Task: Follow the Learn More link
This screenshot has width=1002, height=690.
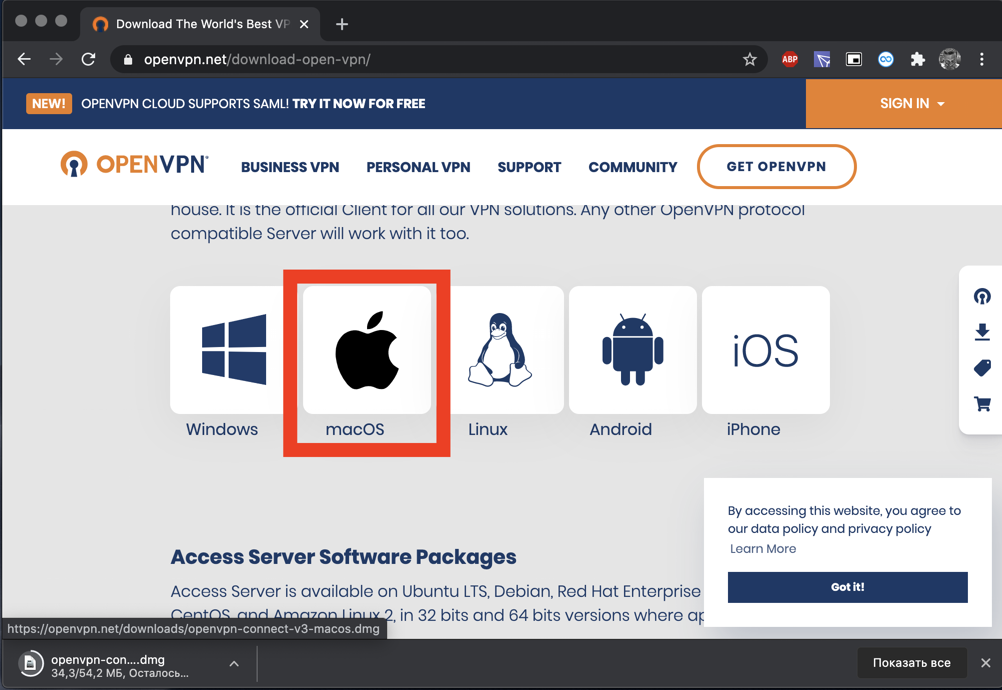Action: click(x=763, y=549)
